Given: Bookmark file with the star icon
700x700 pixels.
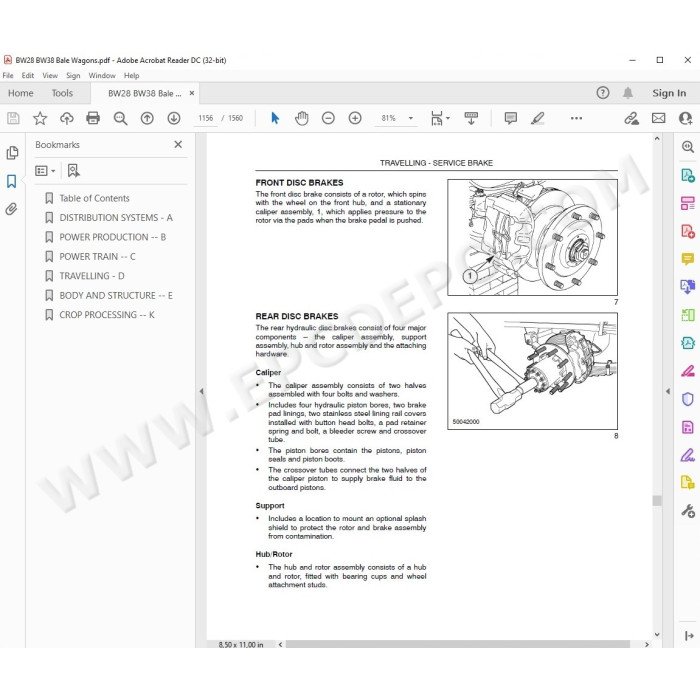Looking at the screenshot, I should coord(40,118).
